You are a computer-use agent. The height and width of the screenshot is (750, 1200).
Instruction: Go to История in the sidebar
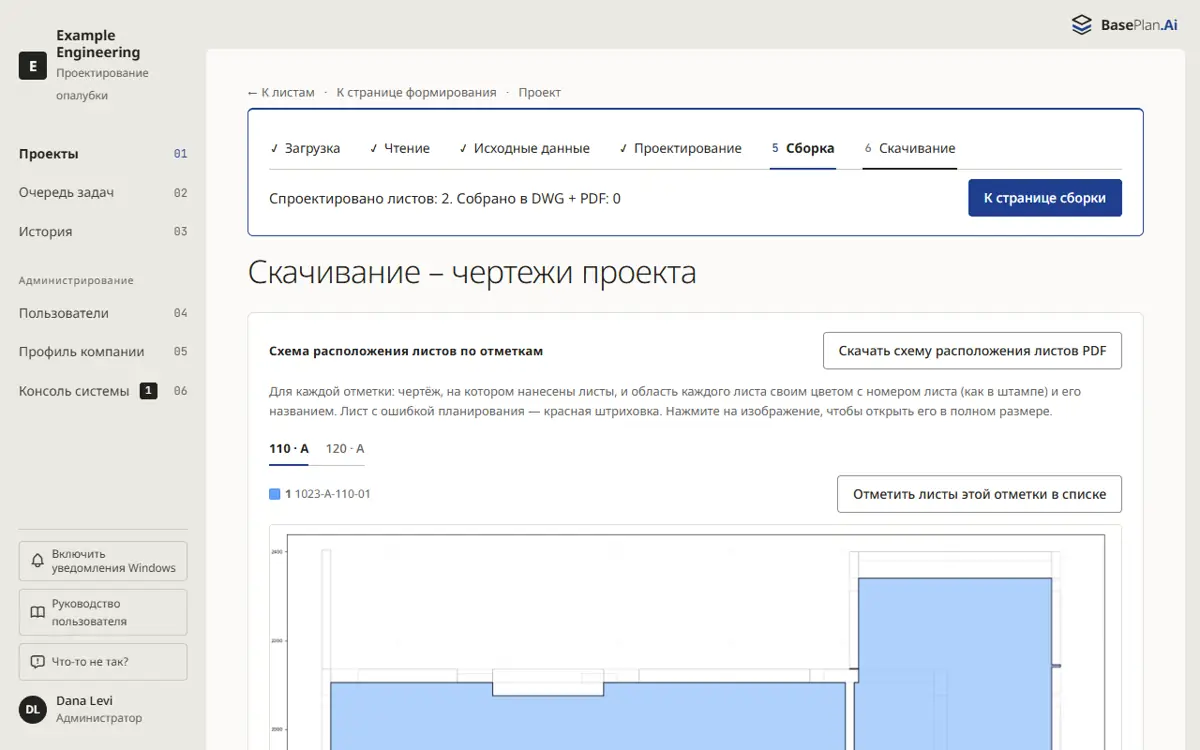coord(103,232)
